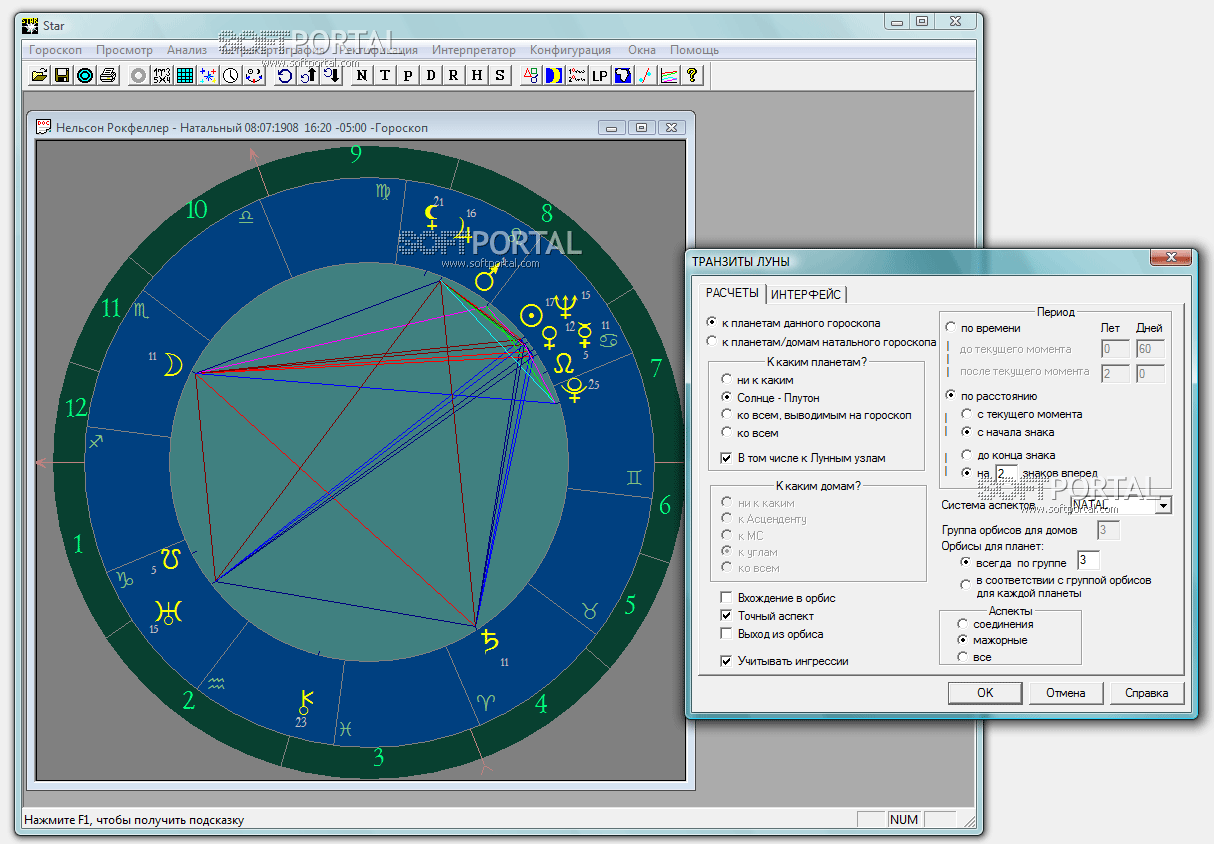
Task: Open the 'Конфигурация' menu
Action: pos(570,50)
